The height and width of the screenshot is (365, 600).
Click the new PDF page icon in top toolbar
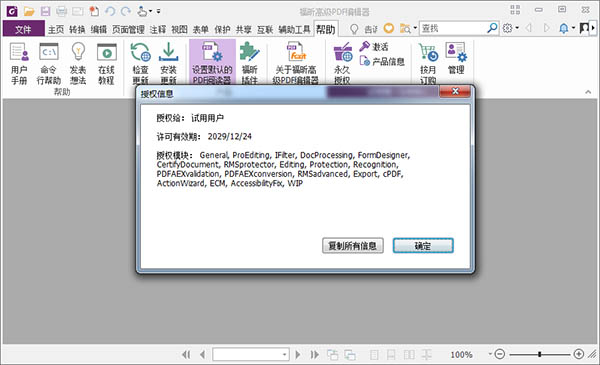click(x=94, y=11)
